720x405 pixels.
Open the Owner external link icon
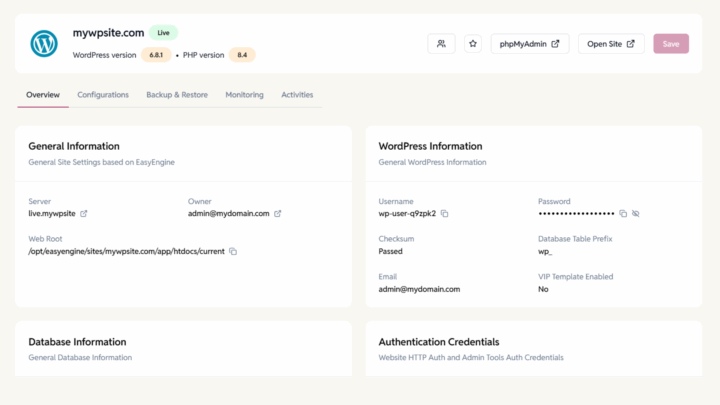(278, 214)
